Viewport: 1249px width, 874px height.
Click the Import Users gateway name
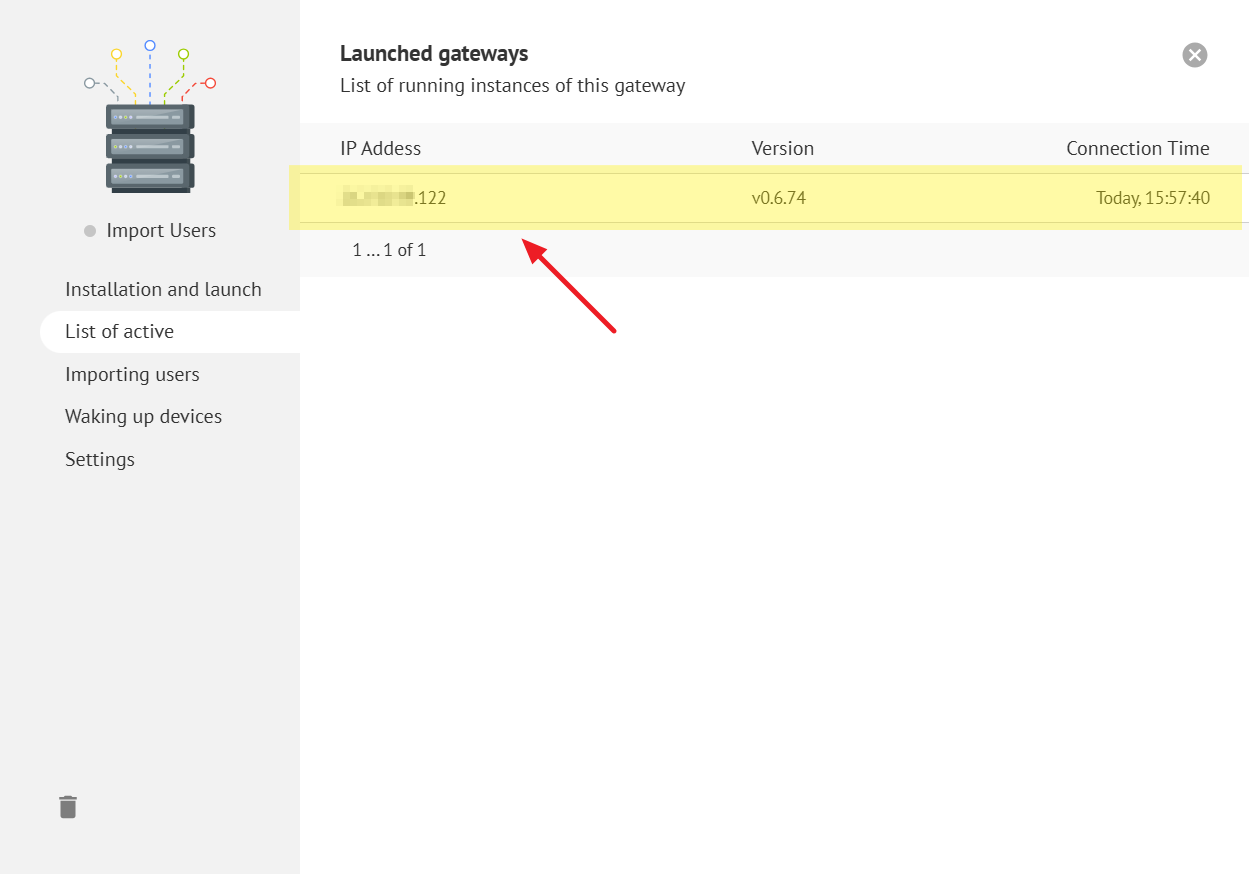pyautogui.click(x=161, y=230)
